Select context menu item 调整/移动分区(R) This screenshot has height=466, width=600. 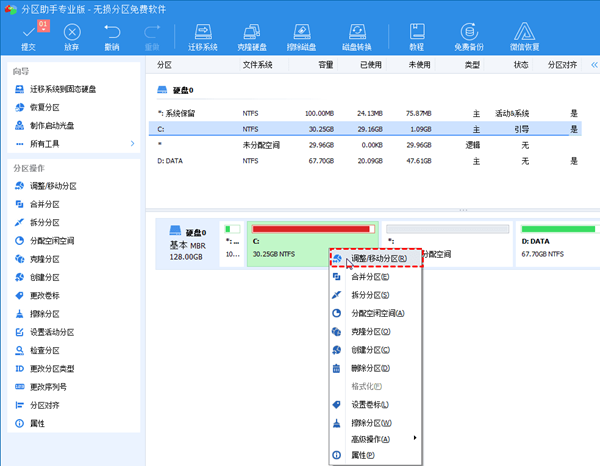[x=377, y=258]
